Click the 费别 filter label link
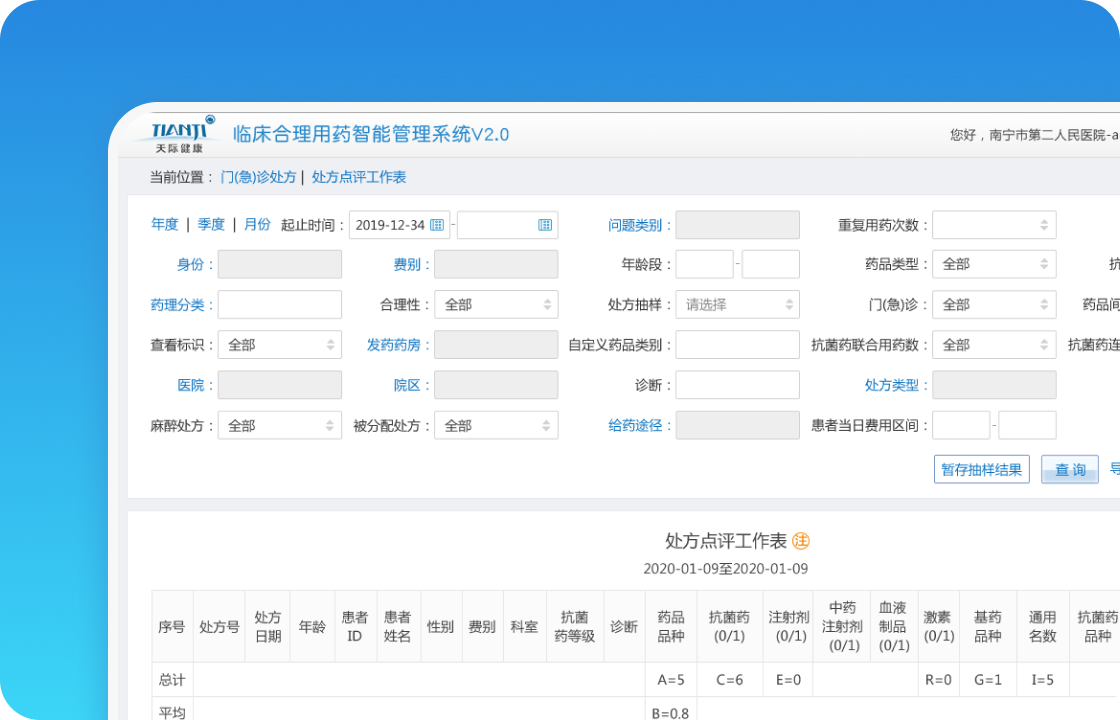1120x720 pixels. 411,264
